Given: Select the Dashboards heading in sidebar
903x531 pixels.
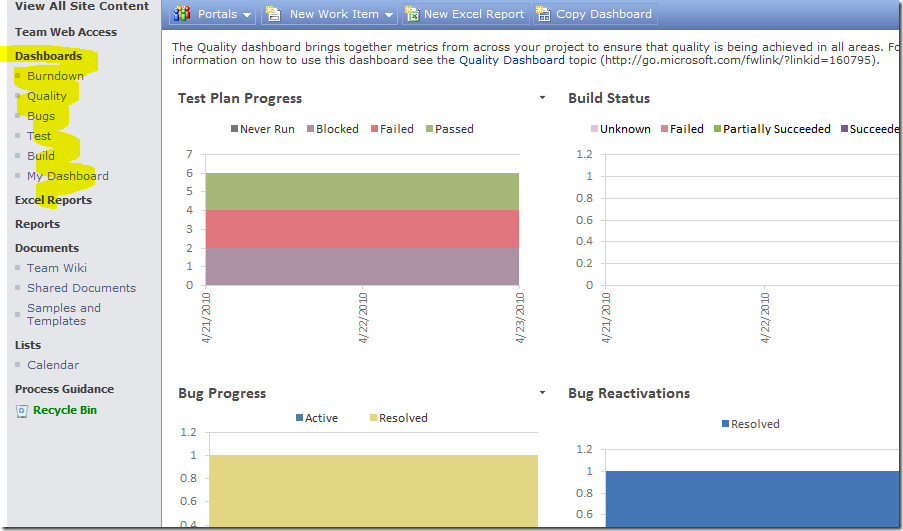Looking at the screenshot, I should click(48, 56).
